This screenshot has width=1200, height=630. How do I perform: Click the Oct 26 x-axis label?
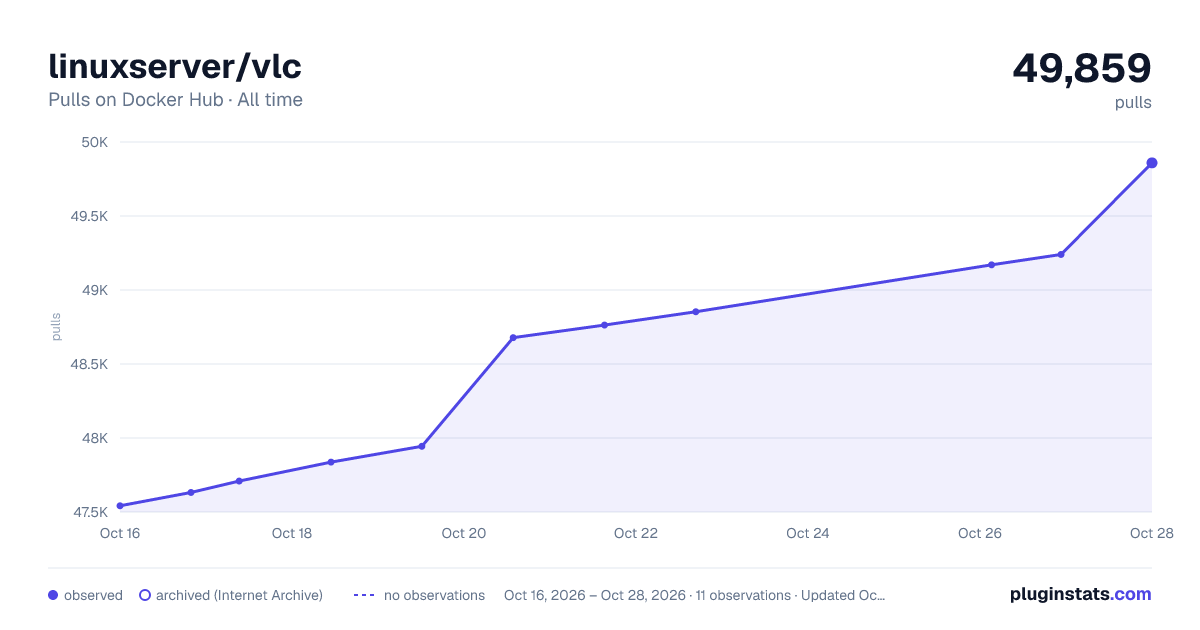(980, 534)
